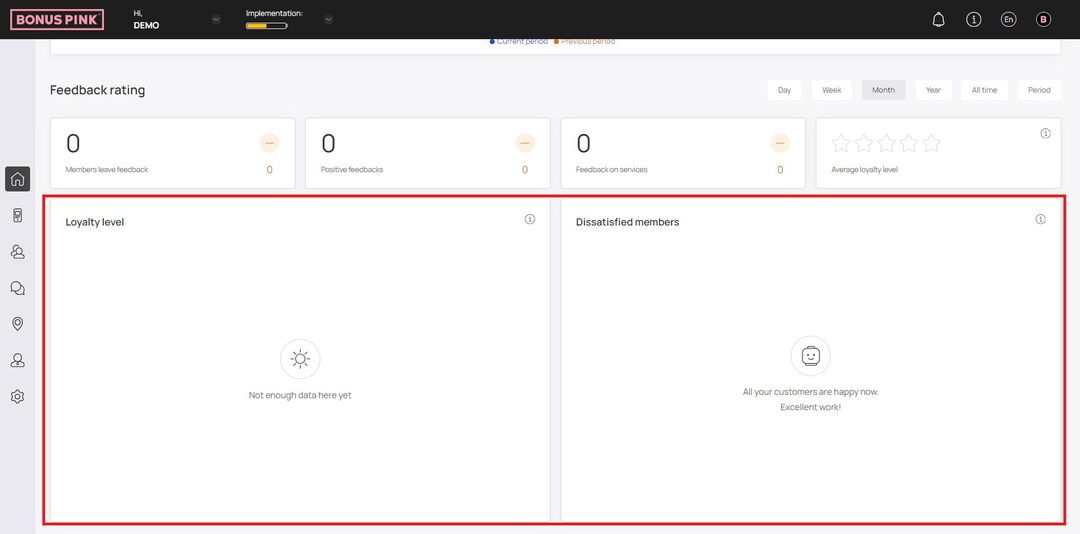Screen dimensions: 1080x534
Task: Click the Previous period legend
Action: click(584, 41)
